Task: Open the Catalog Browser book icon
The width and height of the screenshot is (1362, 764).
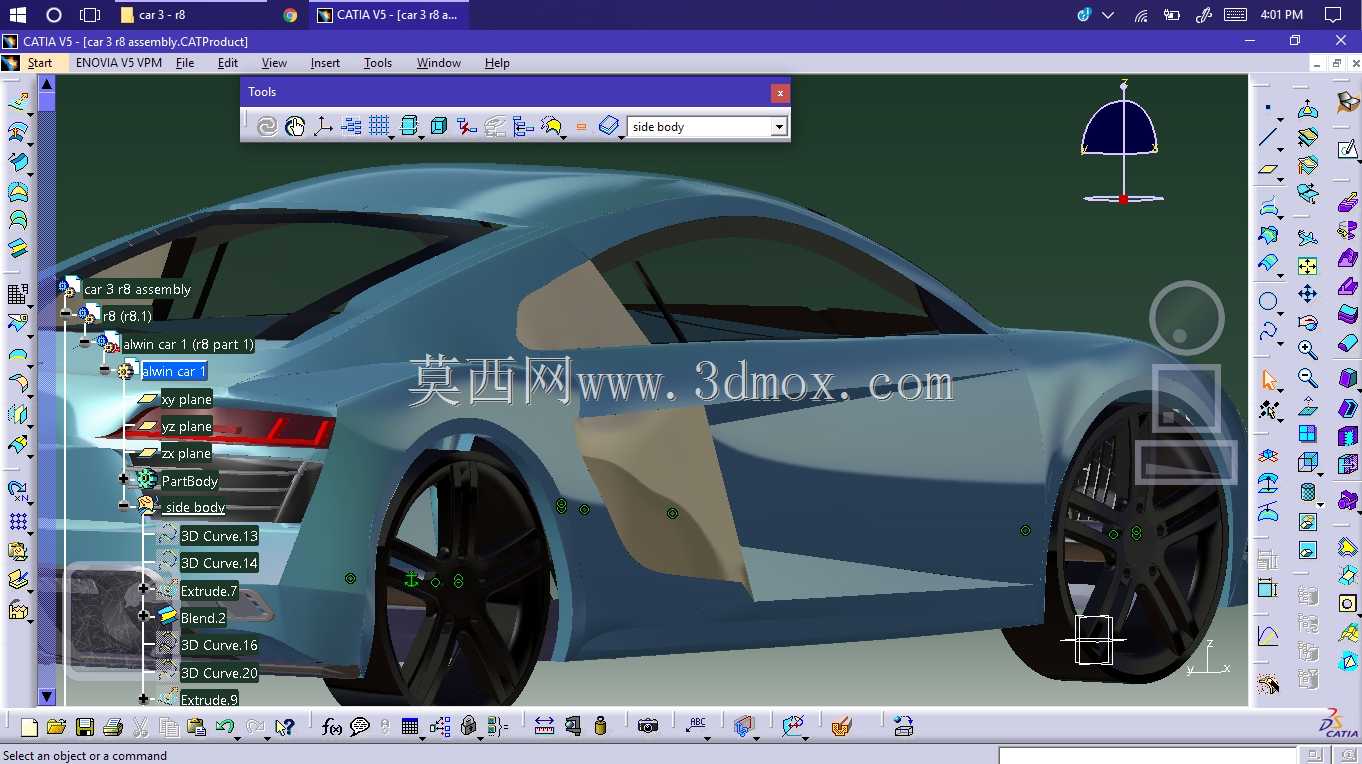Action: point(609,126)
